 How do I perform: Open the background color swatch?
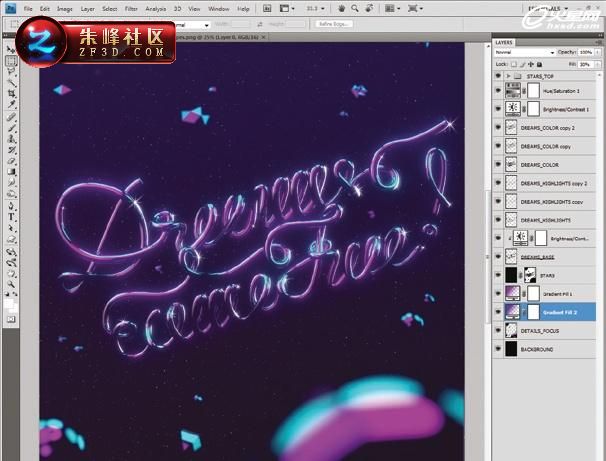tap(14, 309)
